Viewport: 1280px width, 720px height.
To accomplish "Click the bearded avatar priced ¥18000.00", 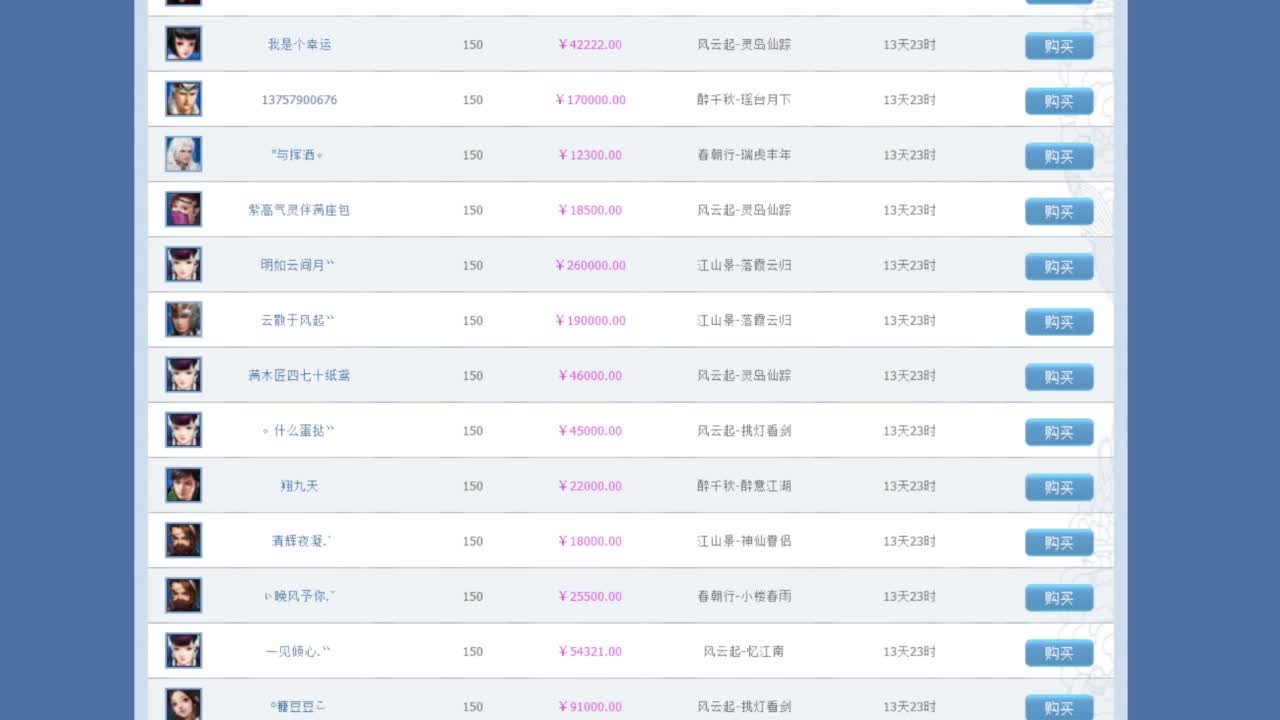I will pos(183,540).
